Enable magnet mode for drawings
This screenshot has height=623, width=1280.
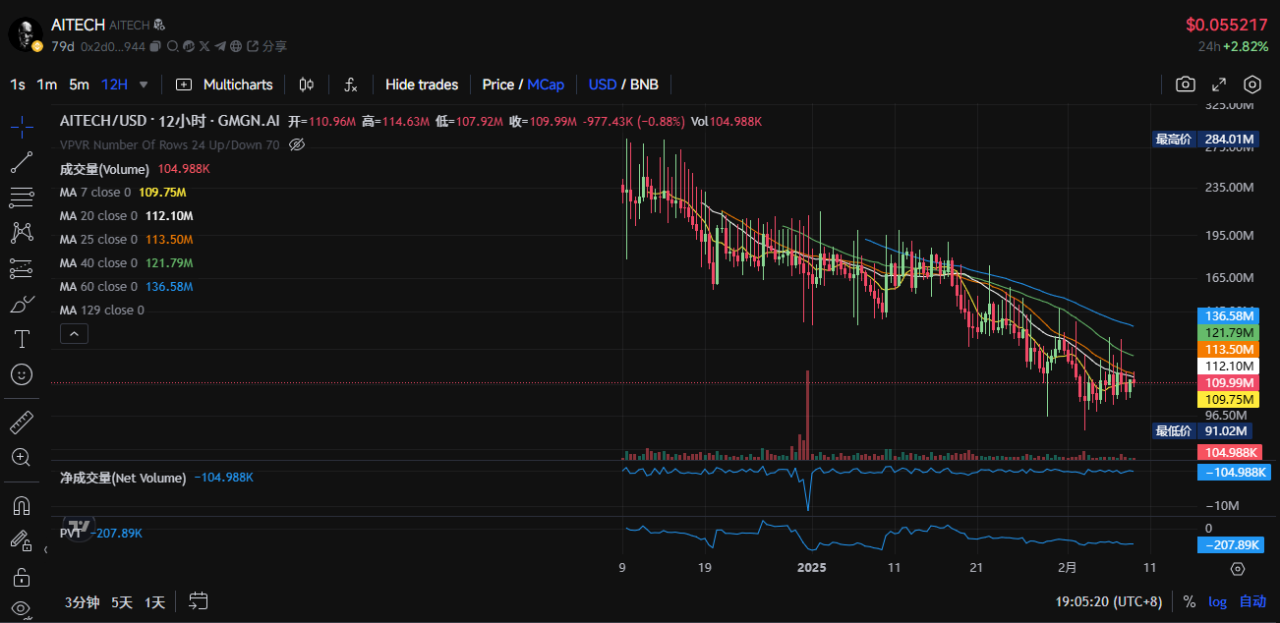pyautogui.click(x=21, y=505)
